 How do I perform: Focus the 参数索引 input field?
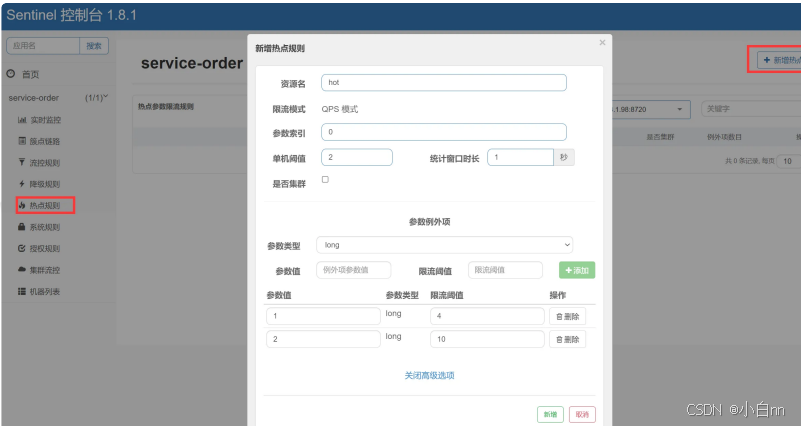444,132
